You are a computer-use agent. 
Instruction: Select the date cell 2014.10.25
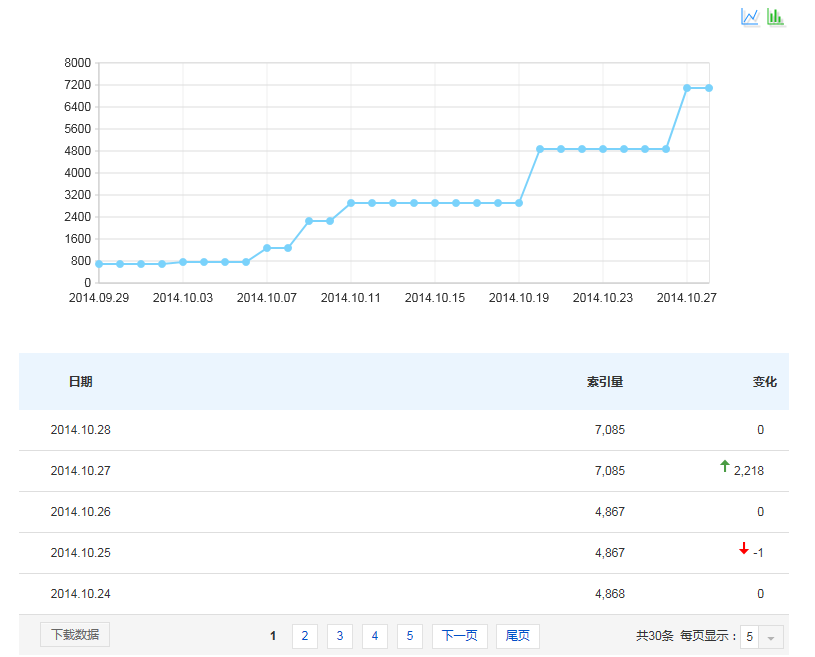[x=81, y=553]
